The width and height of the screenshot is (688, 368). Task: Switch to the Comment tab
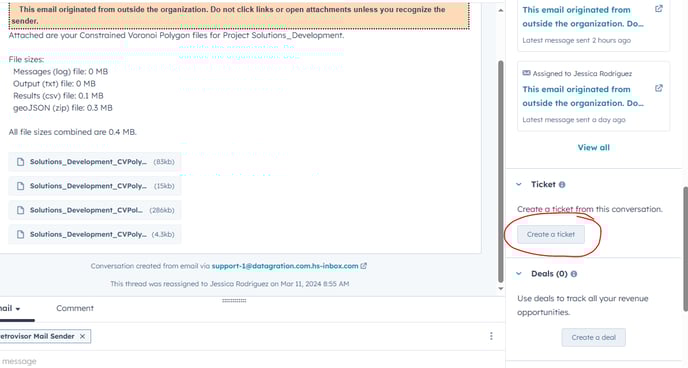[x=75, y=308]
